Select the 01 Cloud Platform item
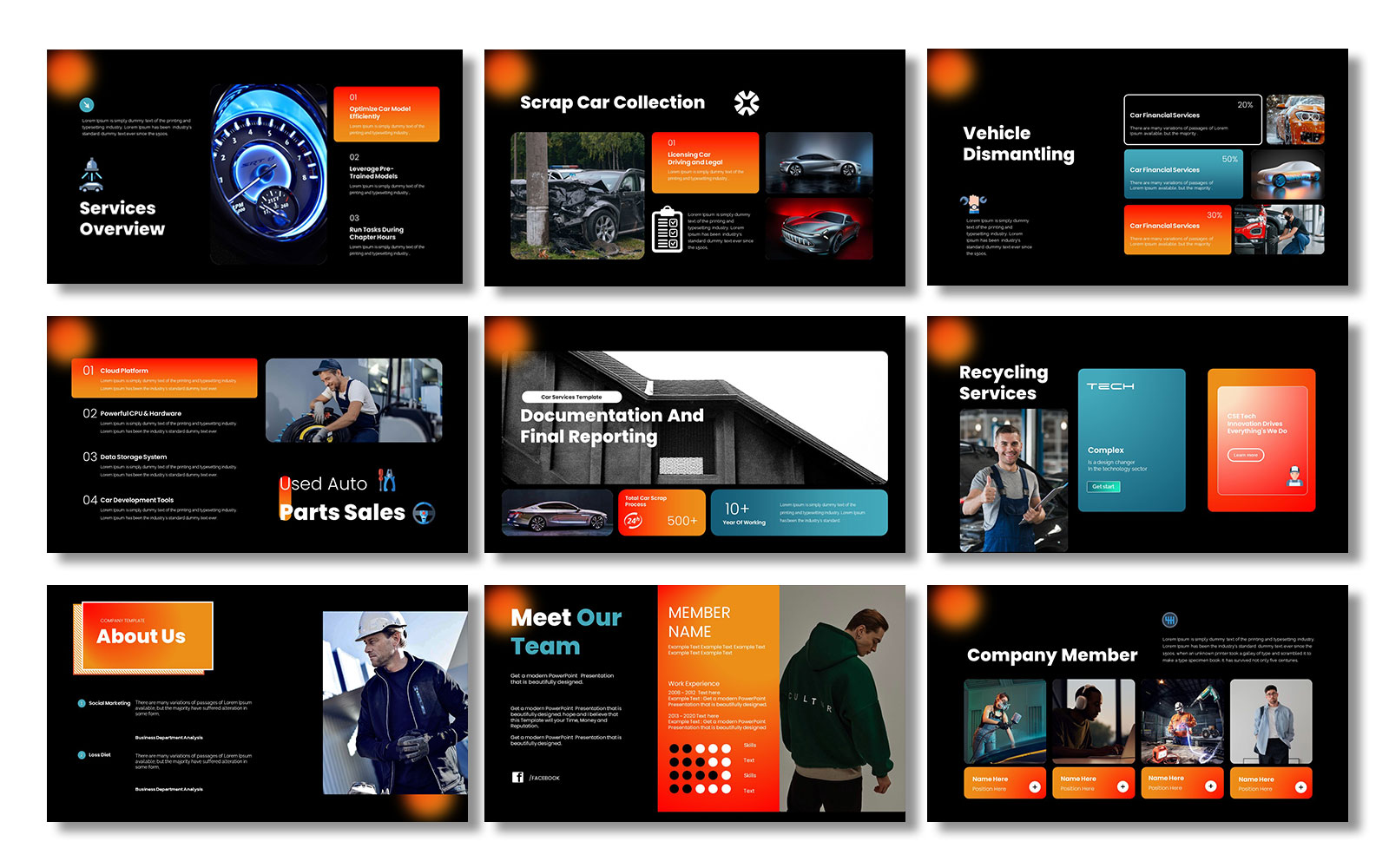Viewport: 1389px width, 868px height. click(164, 378)
